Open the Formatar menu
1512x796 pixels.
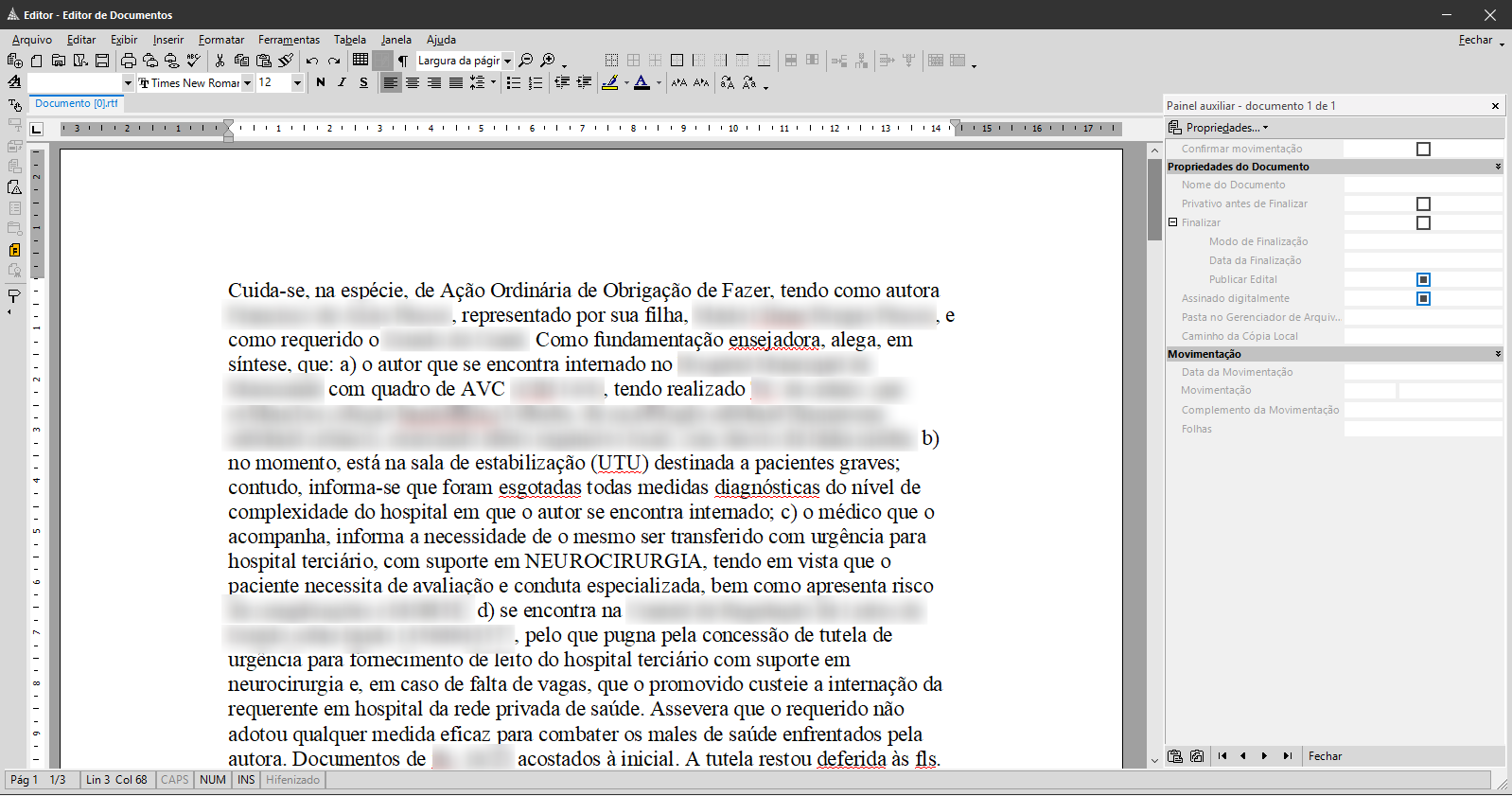coord(221,40)
